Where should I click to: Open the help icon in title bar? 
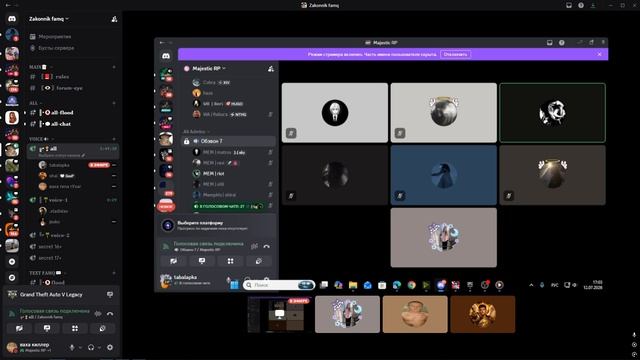[581, 5]
